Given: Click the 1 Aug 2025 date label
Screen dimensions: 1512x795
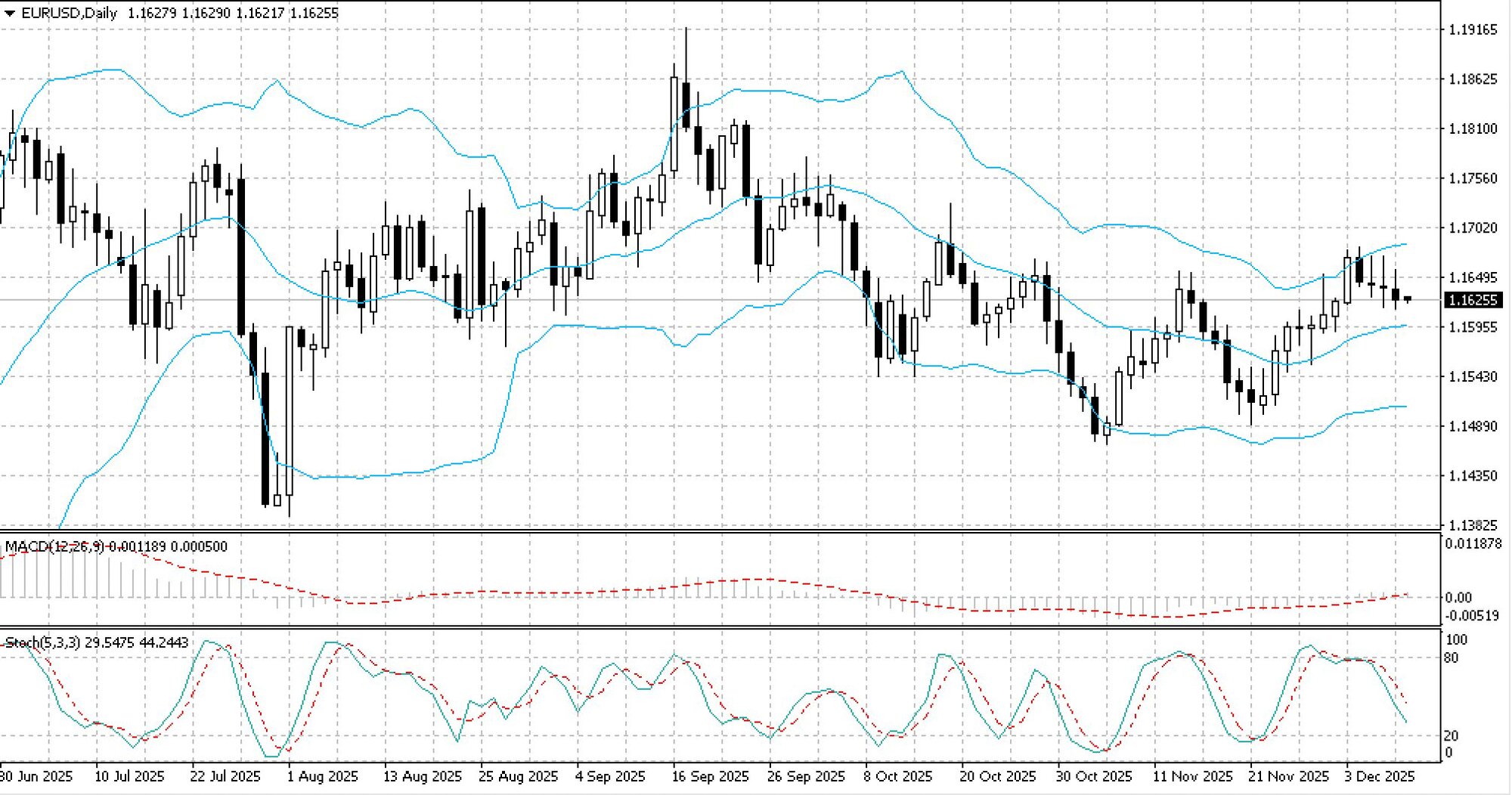Looking at the screenshot, I should click(x=324, y=776).
